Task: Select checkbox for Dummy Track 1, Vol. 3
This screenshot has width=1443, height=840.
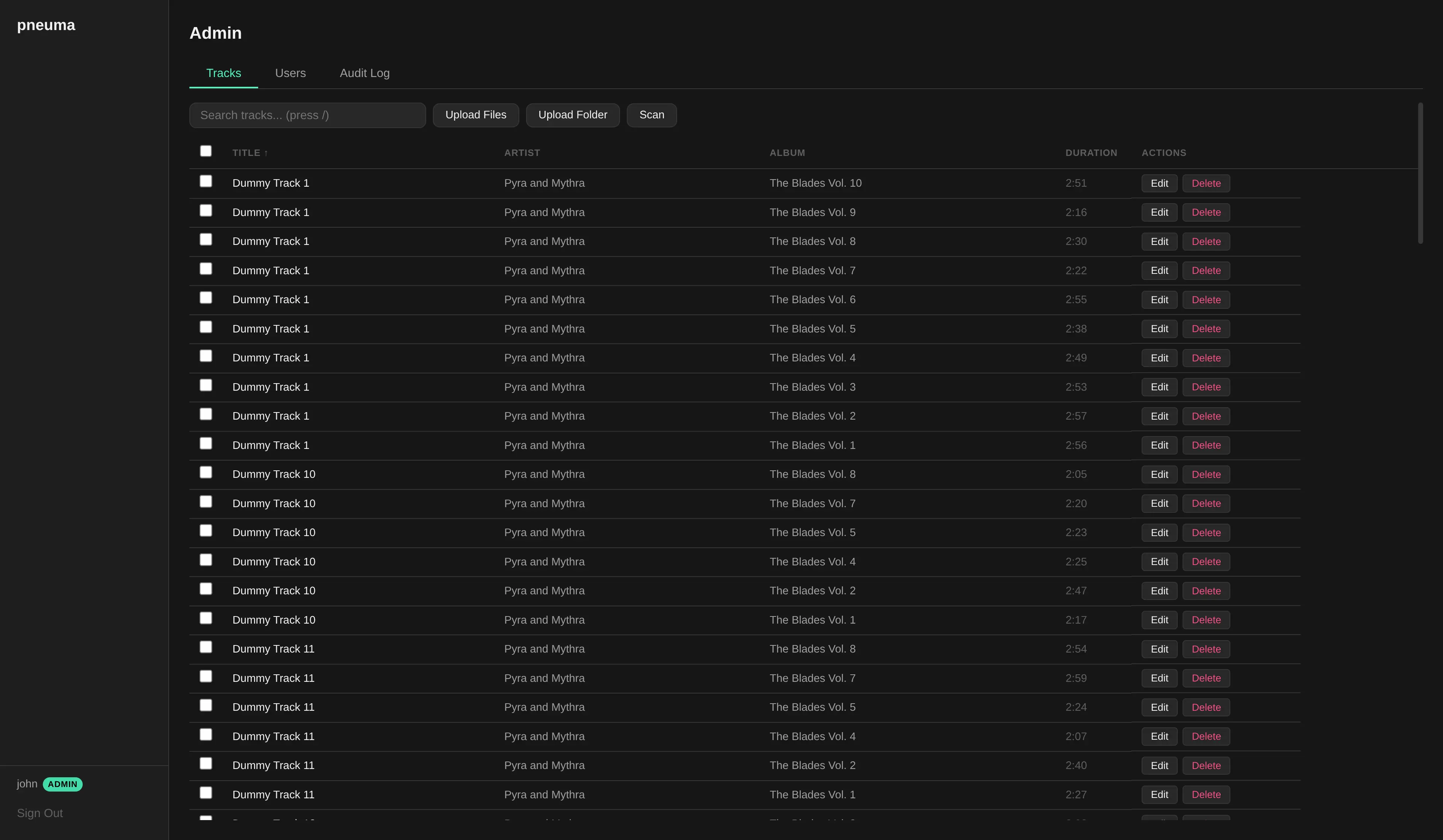Action: point(206,385)
